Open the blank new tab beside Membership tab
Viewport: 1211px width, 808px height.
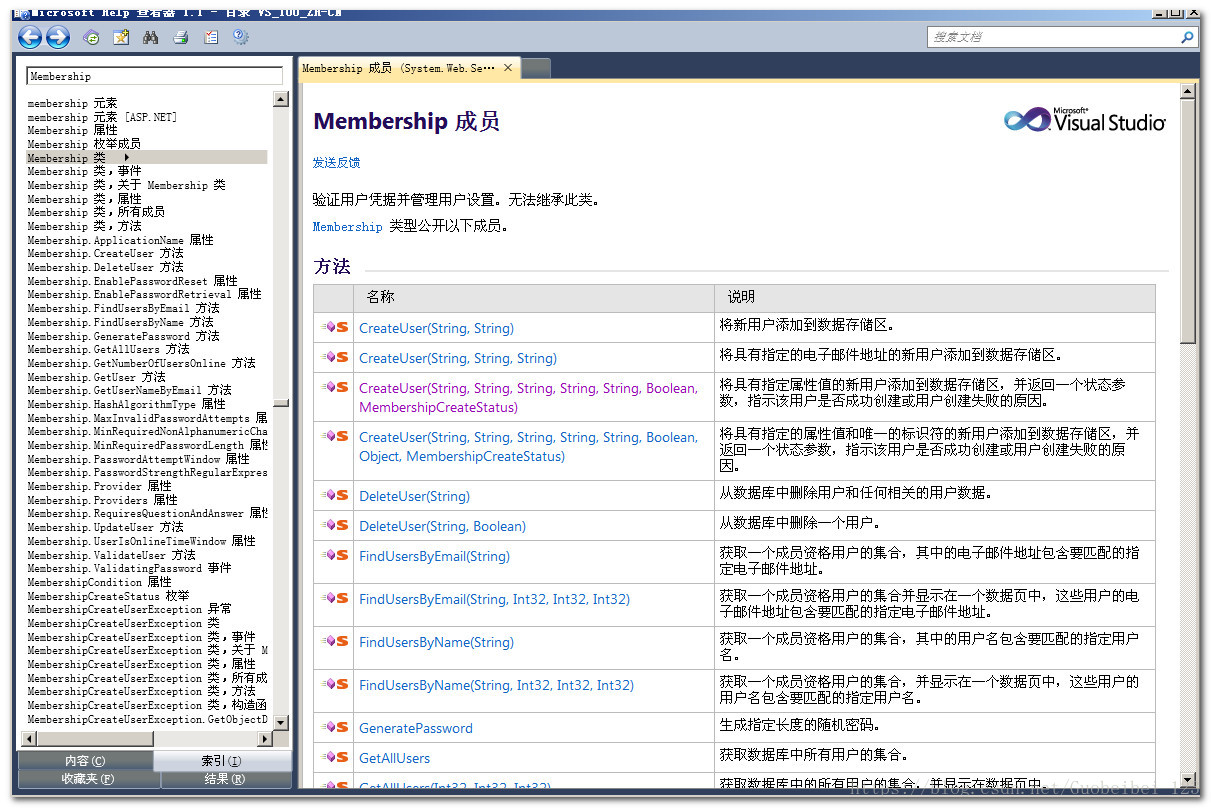535,68
